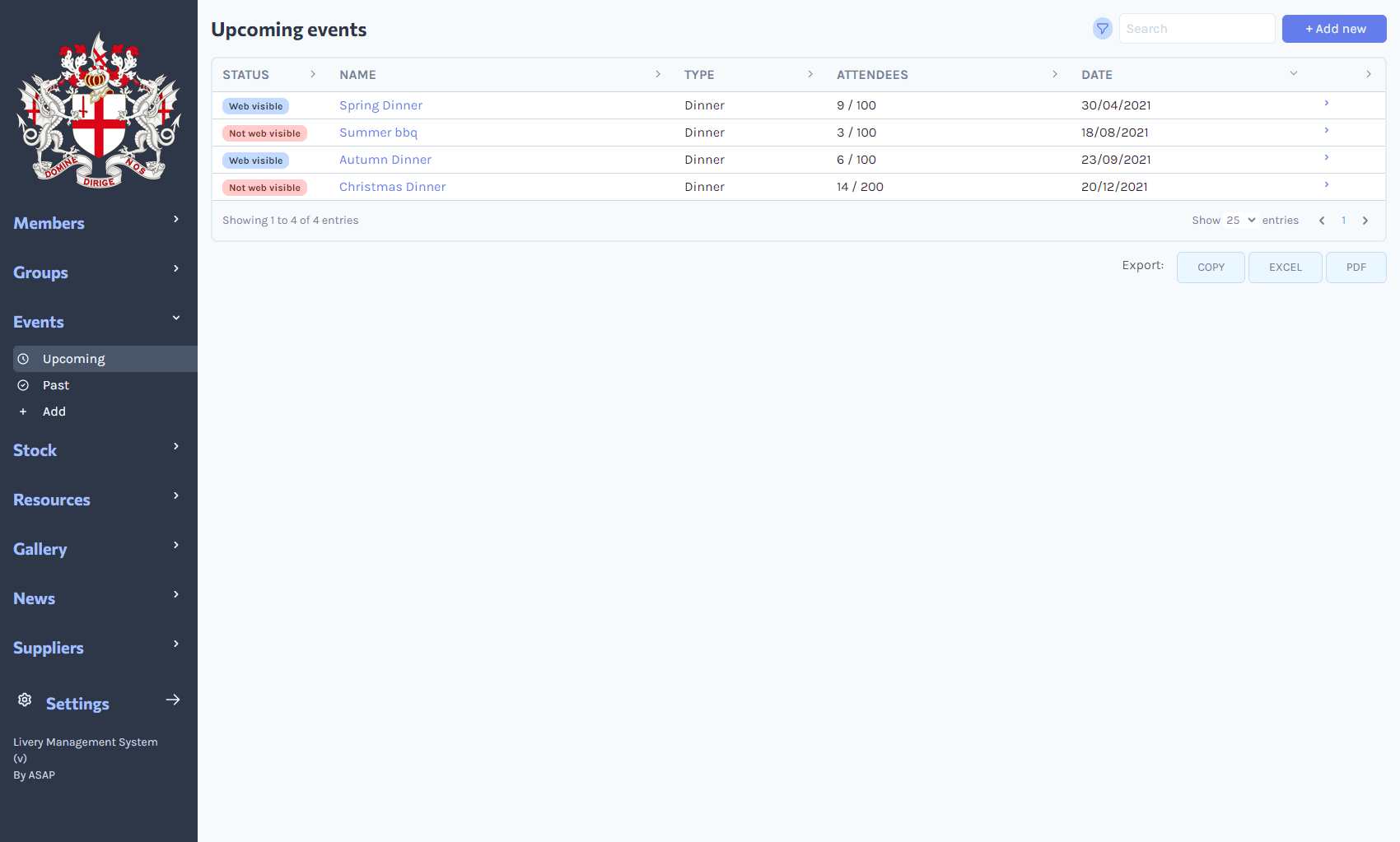This screenshot has height=842, width=1400.
Task: Select the Upcoming menu item
Action: 73,358
